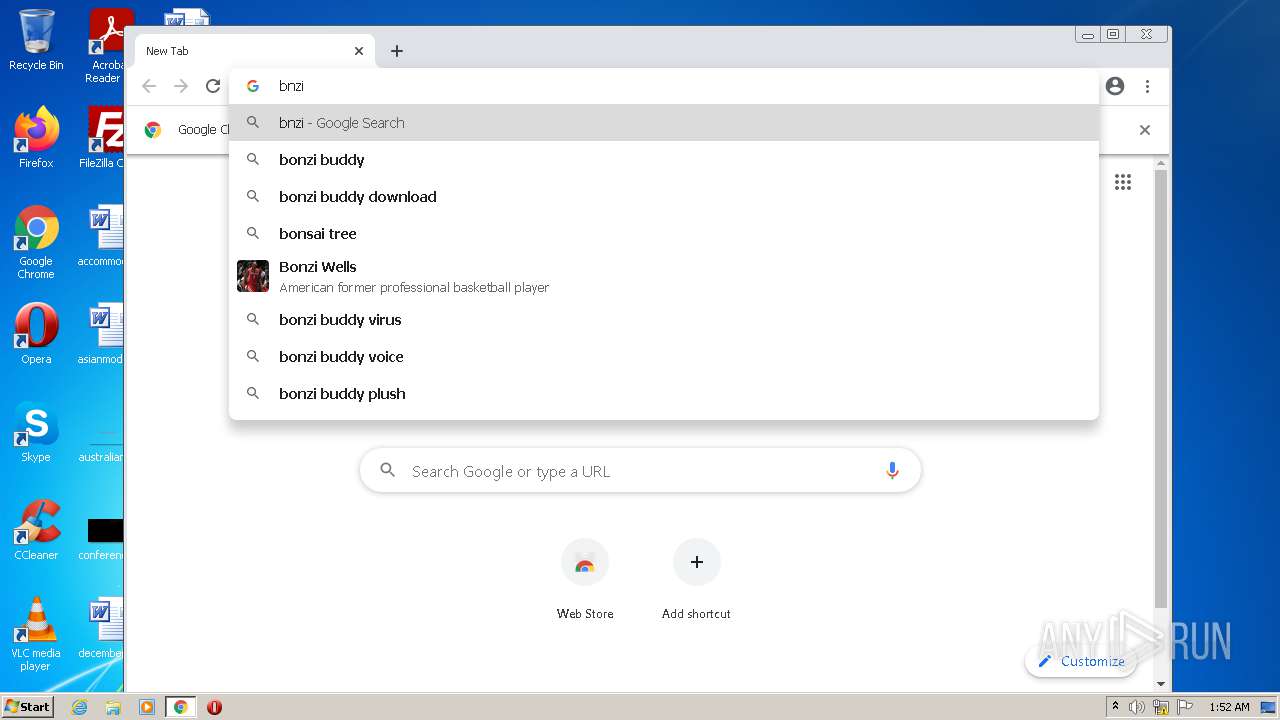The height and width of the screenshot is (720, 1280).
Task: Click the scrollbar down arrow
Action: tap(1161, 684)
